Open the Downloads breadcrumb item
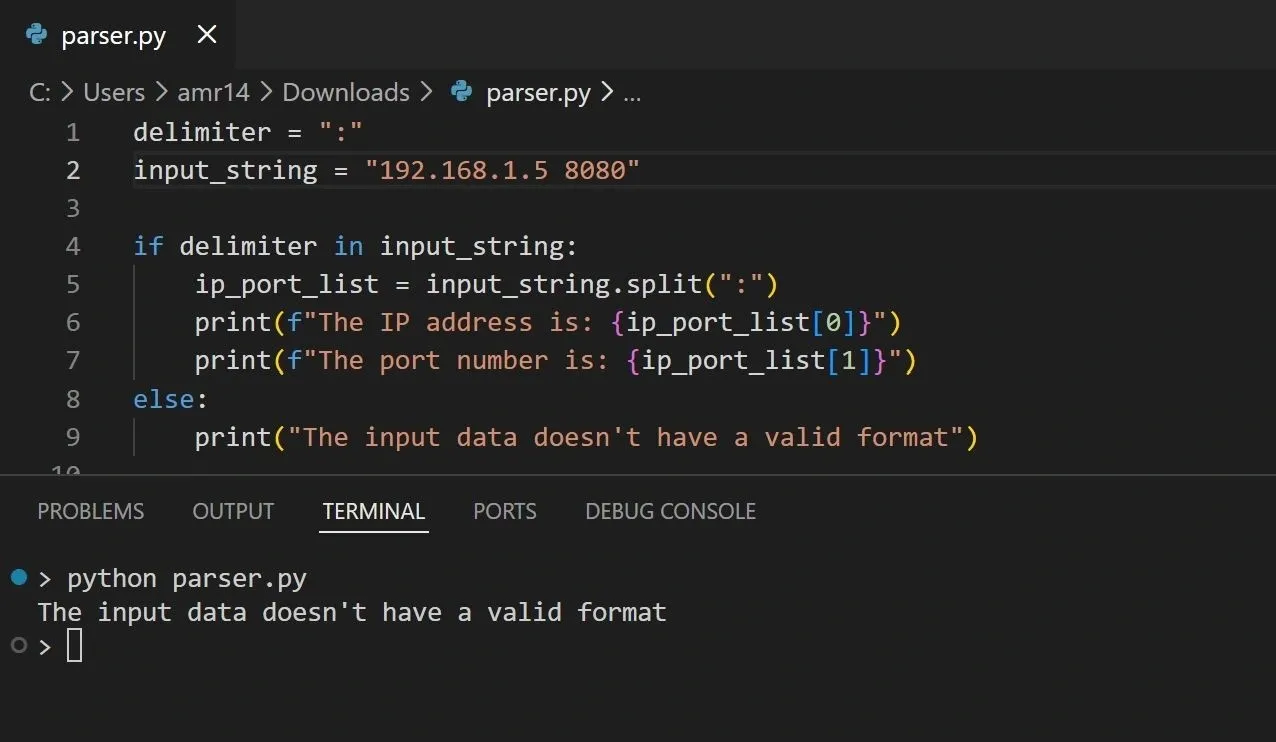This screenshot has height=742, width=1276. (x=346, y=91)
